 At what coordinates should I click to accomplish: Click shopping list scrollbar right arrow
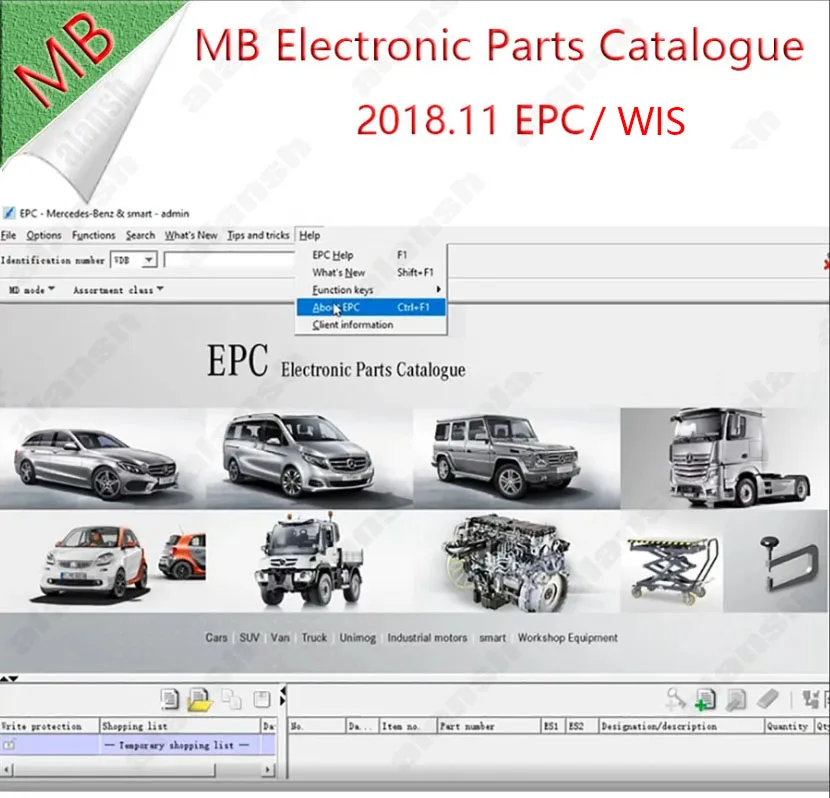[268, 769]
